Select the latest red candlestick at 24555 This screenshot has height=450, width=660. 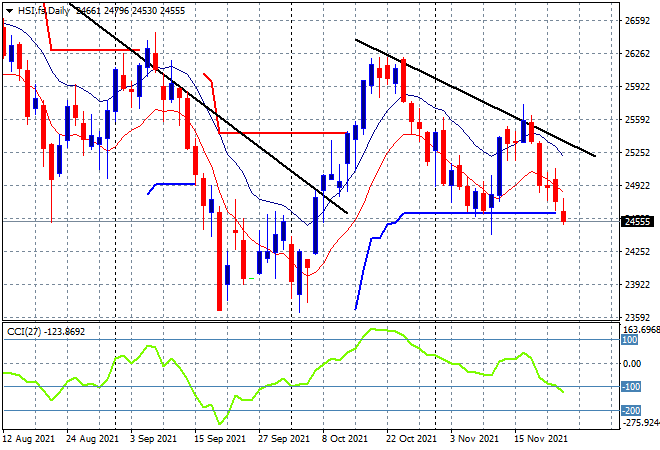pos(564,216)
